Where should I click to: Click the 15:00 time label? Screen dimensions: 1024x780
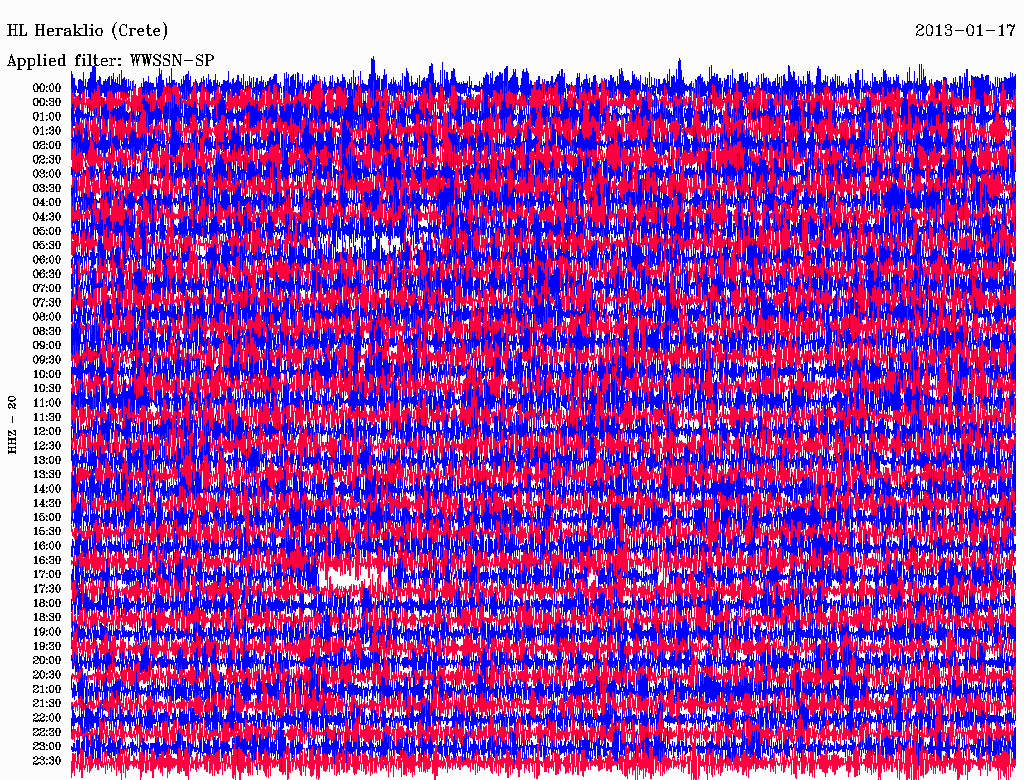tap(47, 517)
